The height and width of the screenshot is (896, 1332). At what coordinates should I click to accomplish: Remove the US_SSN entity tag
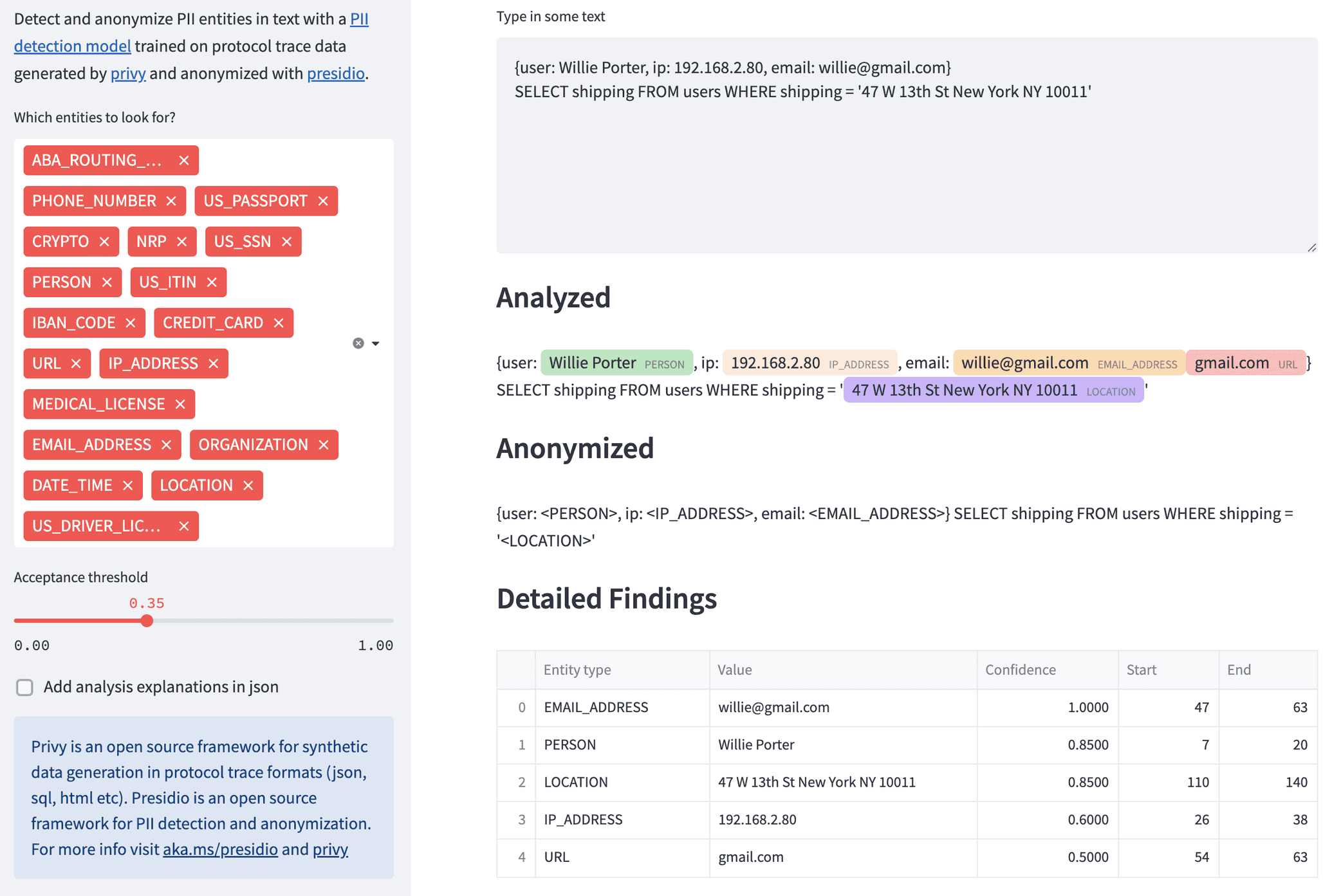(287, 241)
